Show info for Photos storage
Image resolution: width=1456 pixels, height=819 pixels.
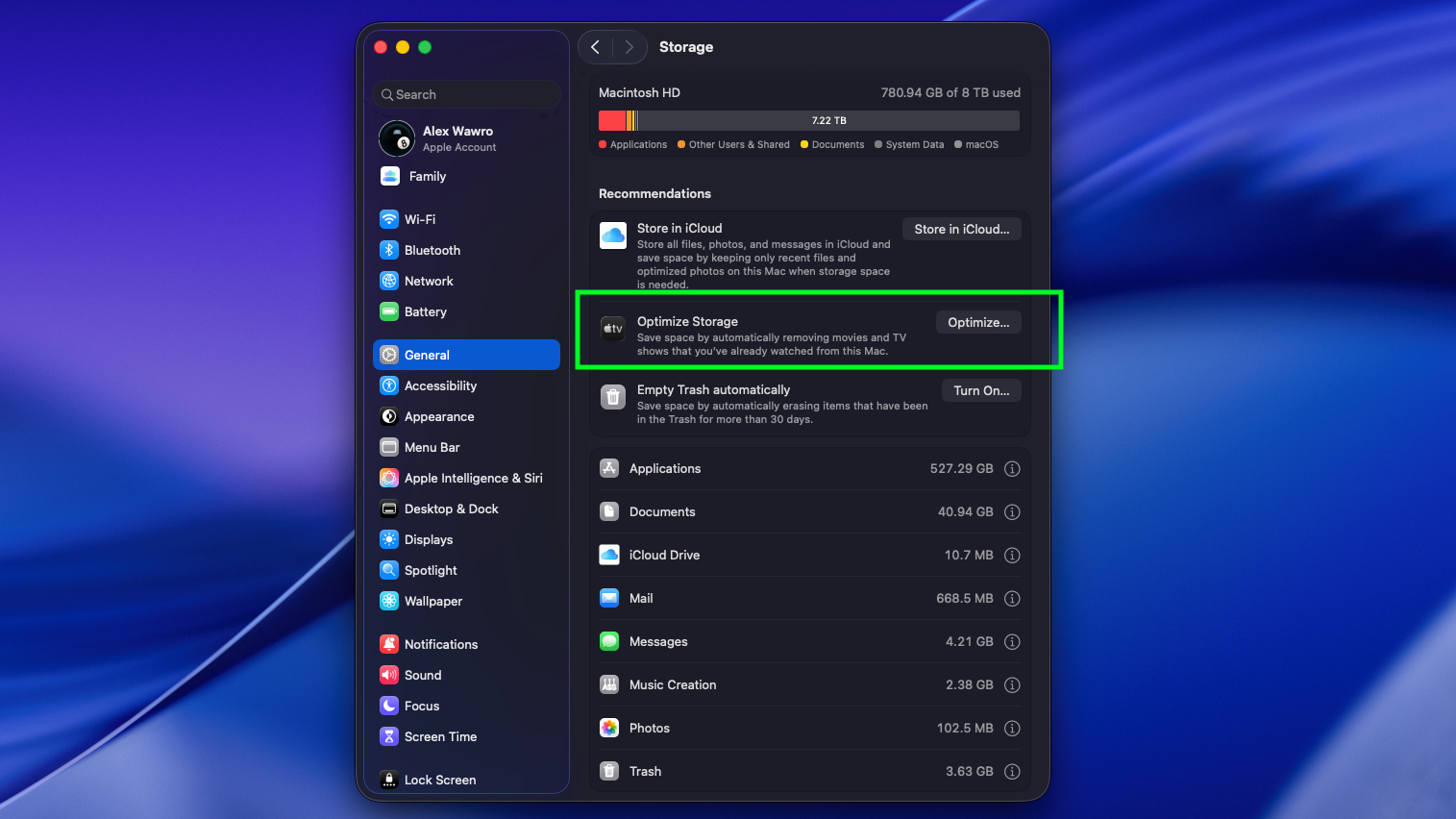[x=1012, y=729]
